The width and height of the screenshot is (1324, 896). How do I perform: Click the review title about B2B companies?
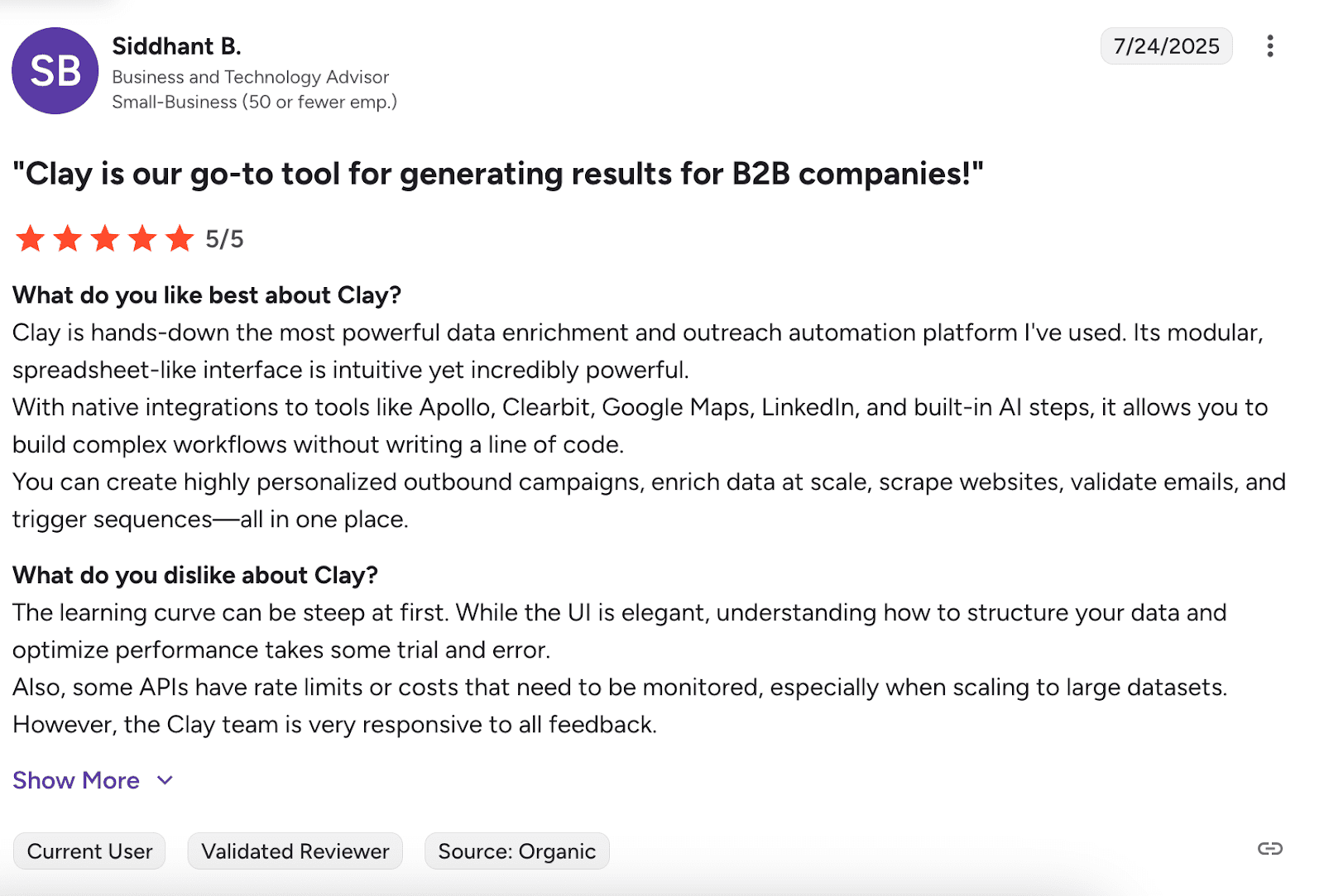(498, 174)
